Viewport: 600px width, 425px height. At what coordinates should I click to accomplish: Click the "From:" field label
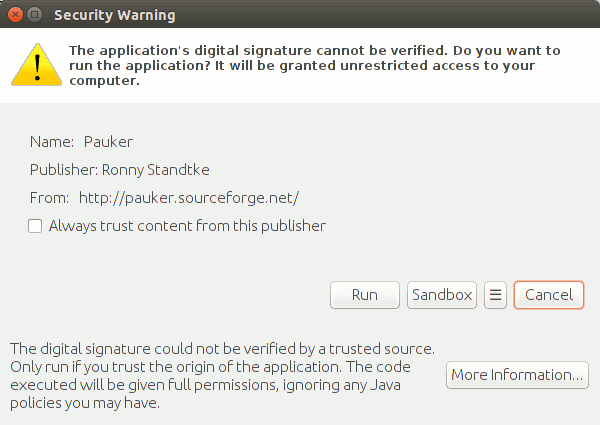point(50,198)
